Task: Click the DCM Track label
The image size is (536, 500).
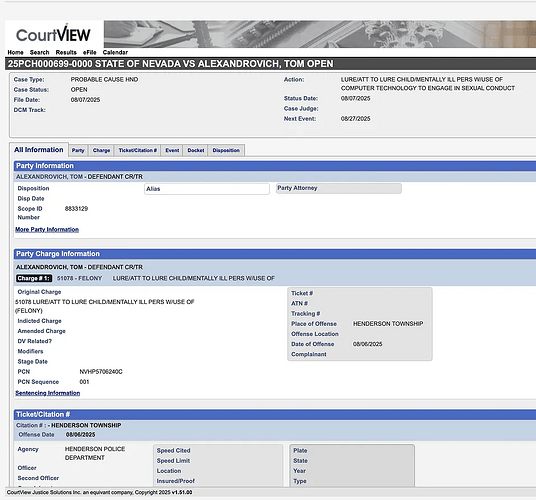Action: (30, 110)
